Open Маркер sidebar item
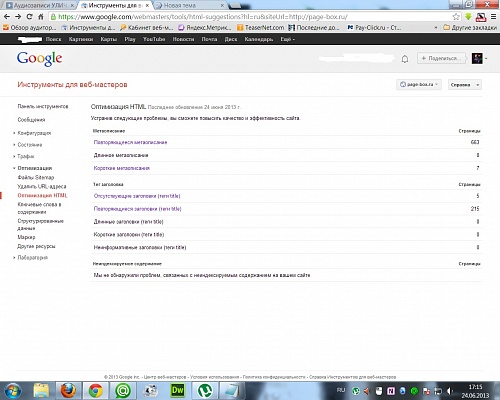Image resolution: width=500 pixels, height=400 pixels. point(26,237)
